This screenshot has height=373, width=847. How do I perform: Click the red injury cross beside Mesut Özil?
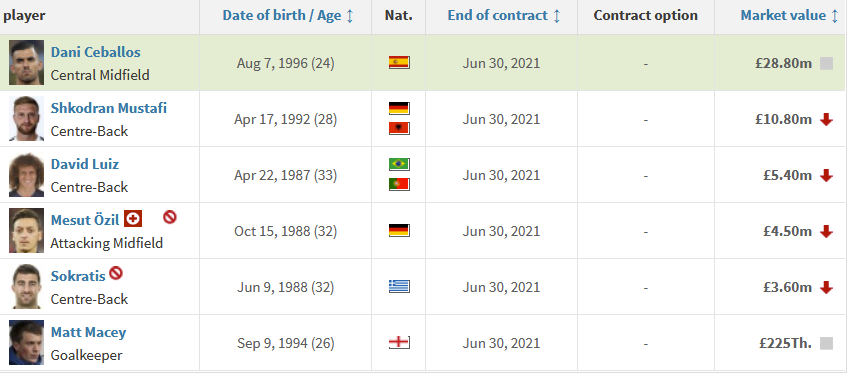[x=133, y=219]
